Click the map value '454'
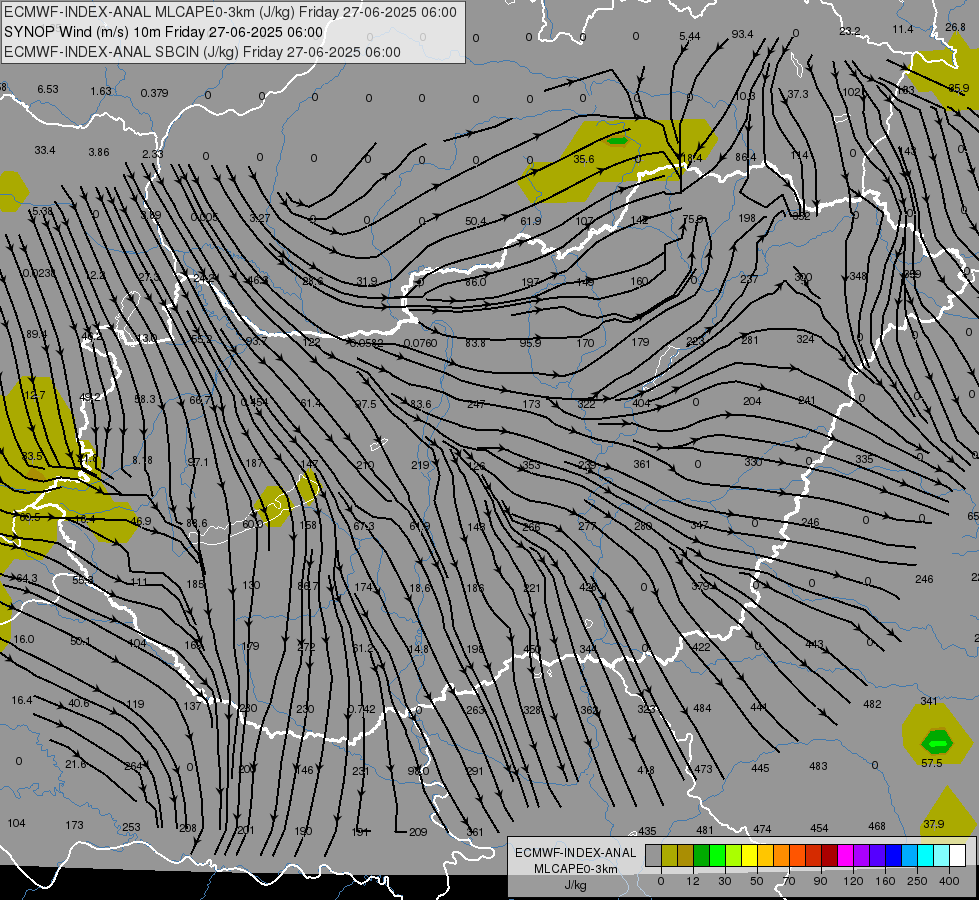This screenshot has height=900, width=979. [819, 828]
